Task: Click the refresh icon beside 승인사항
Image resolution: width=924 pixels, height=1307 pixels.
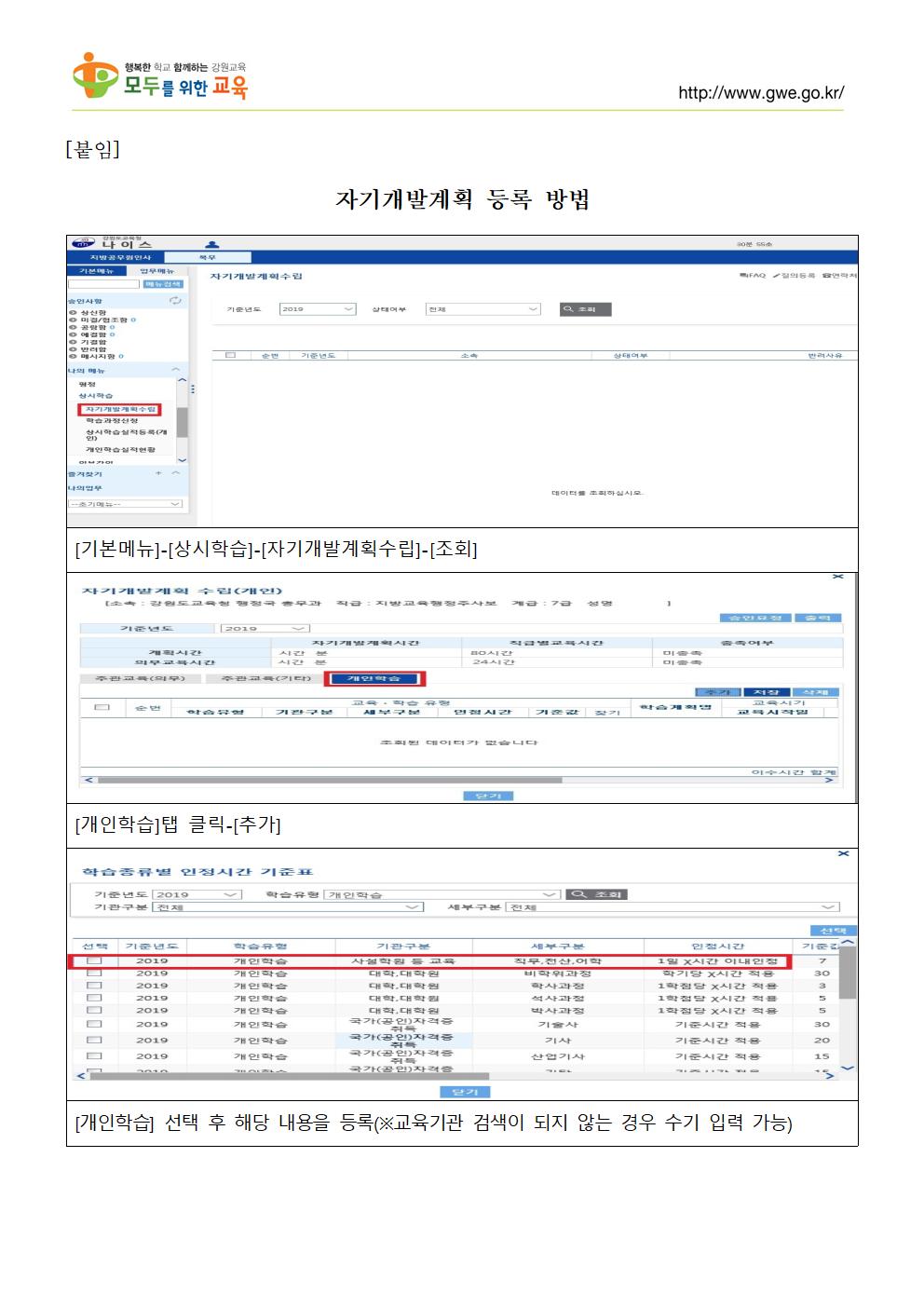Action: point(174,300)
